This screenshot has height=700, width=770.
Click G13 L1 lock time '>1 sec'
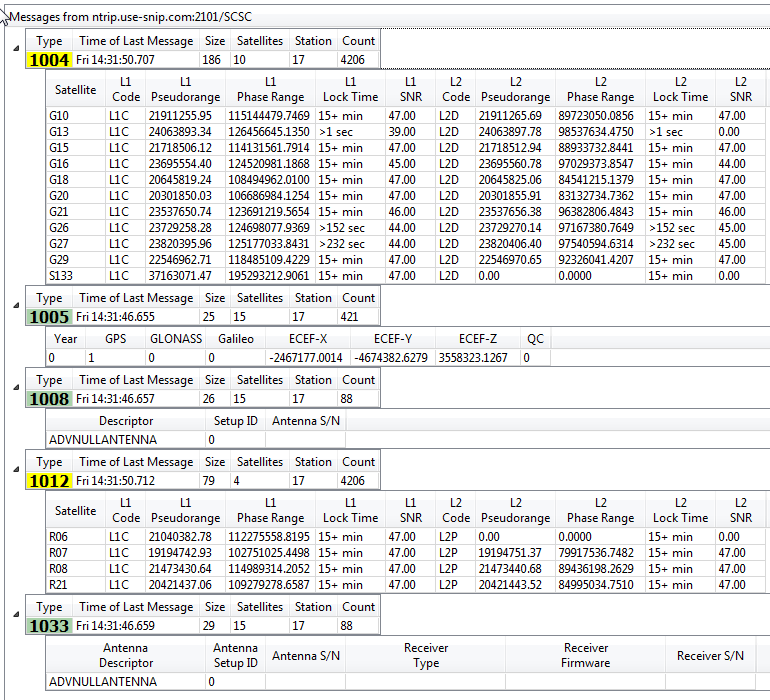(x=335, y=132)
